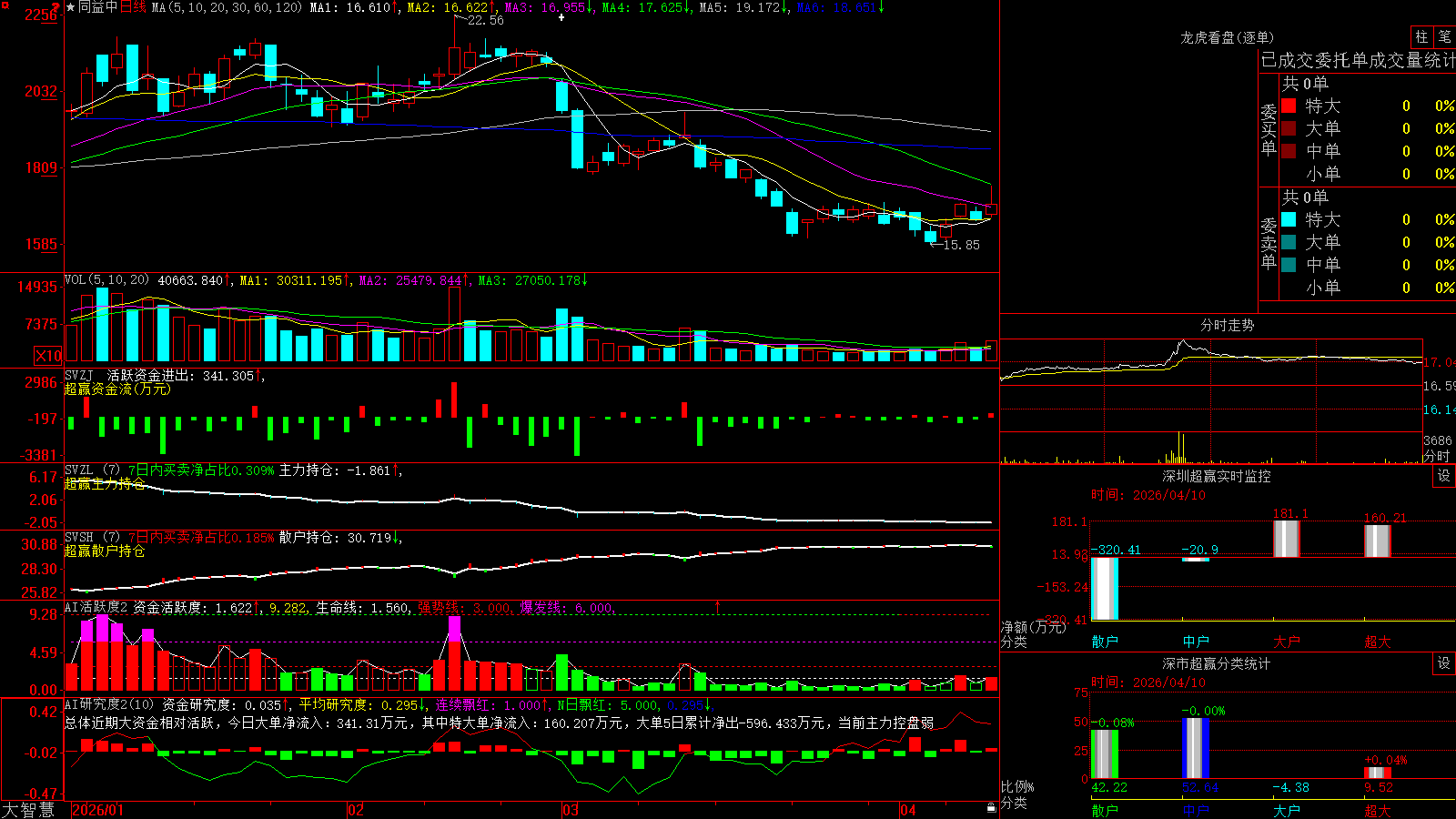Click the MA(5,10,20,30,60,120) indicator label
Screen dimensions: 1456x819
pyautogui.click(x=227, y=7)
